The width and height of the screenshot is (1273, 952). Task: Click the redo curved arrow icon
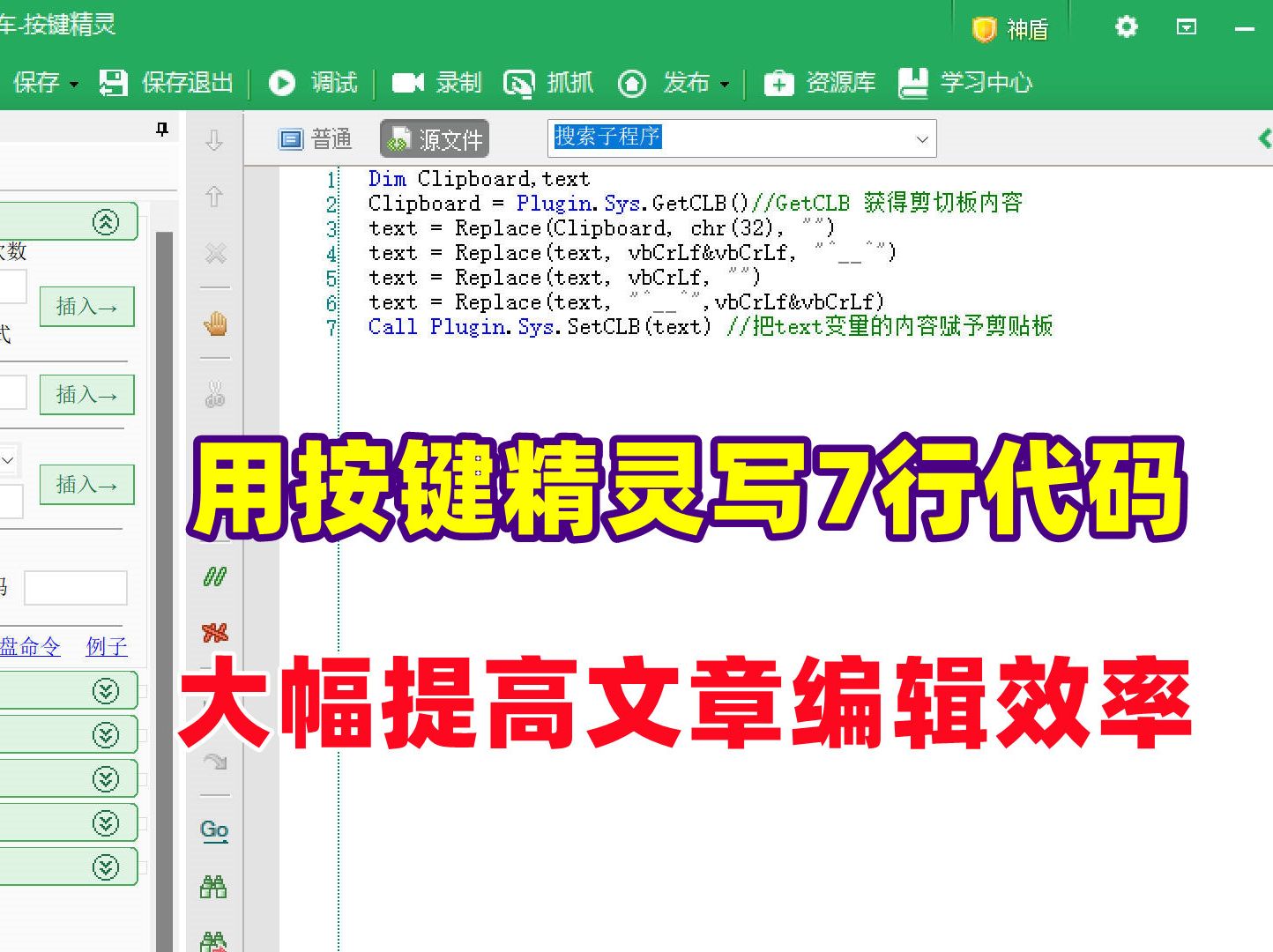click(215, 761)
